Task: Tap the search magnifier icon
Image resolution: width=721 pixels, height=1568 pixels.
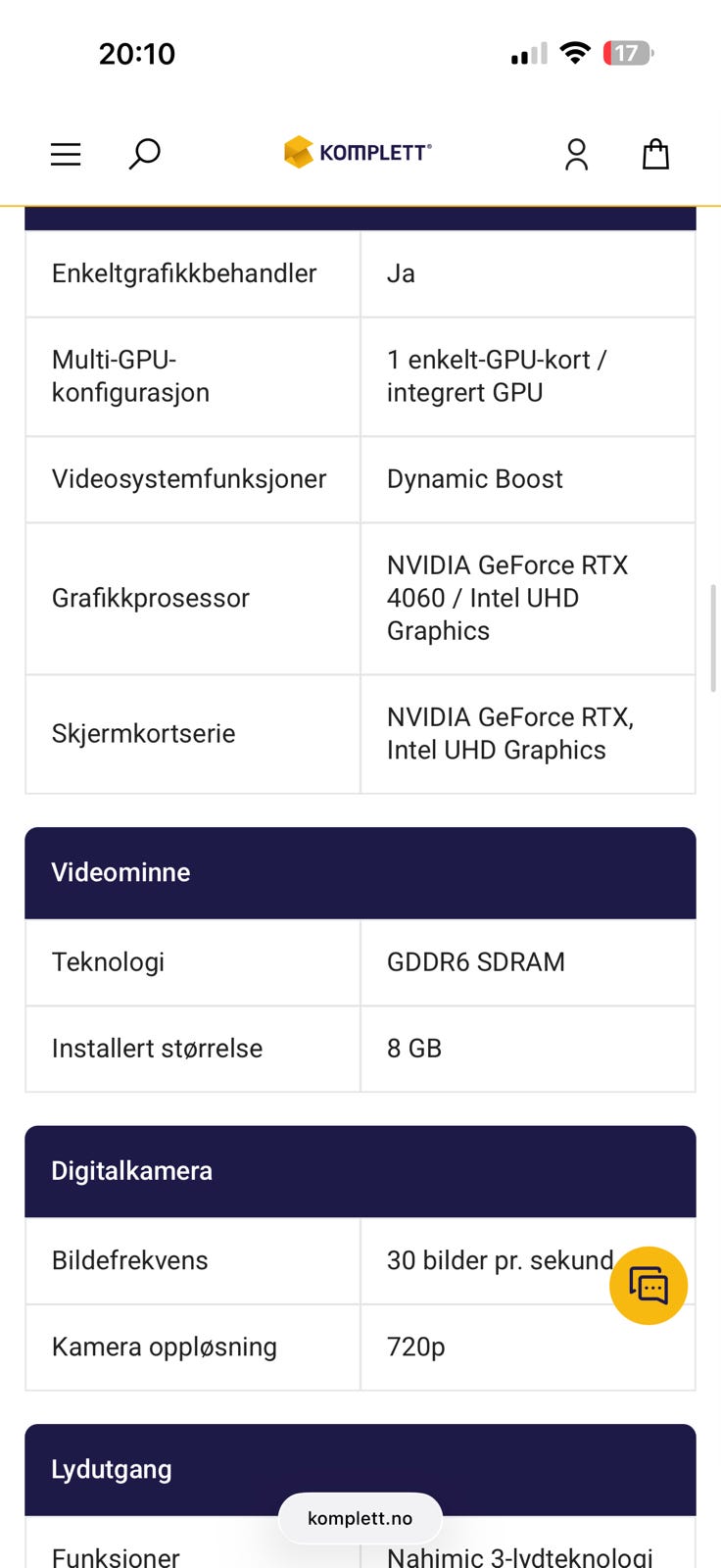Action: pos(145,154)
